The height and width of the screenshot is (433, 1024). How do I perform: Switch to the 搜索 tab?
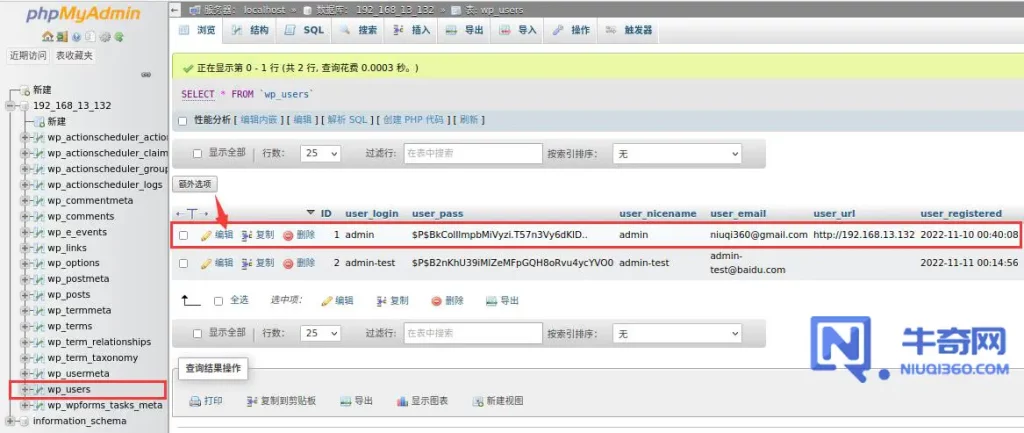(359, 30)
